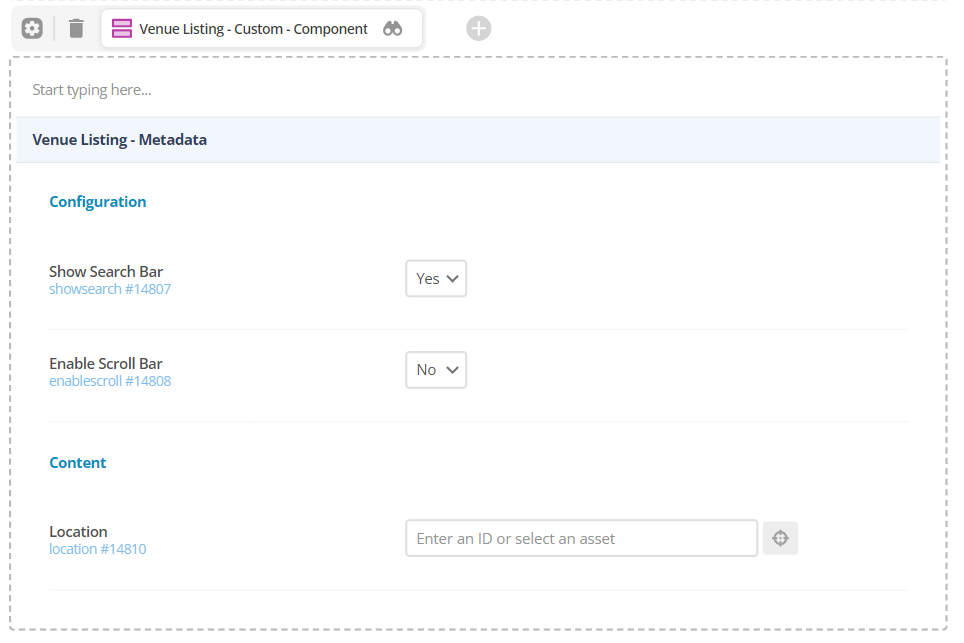Open the Enable Scroll Bar dropdown
This screenshot has width=964, height=643.
pyautogui.click(x=436, y=370)
